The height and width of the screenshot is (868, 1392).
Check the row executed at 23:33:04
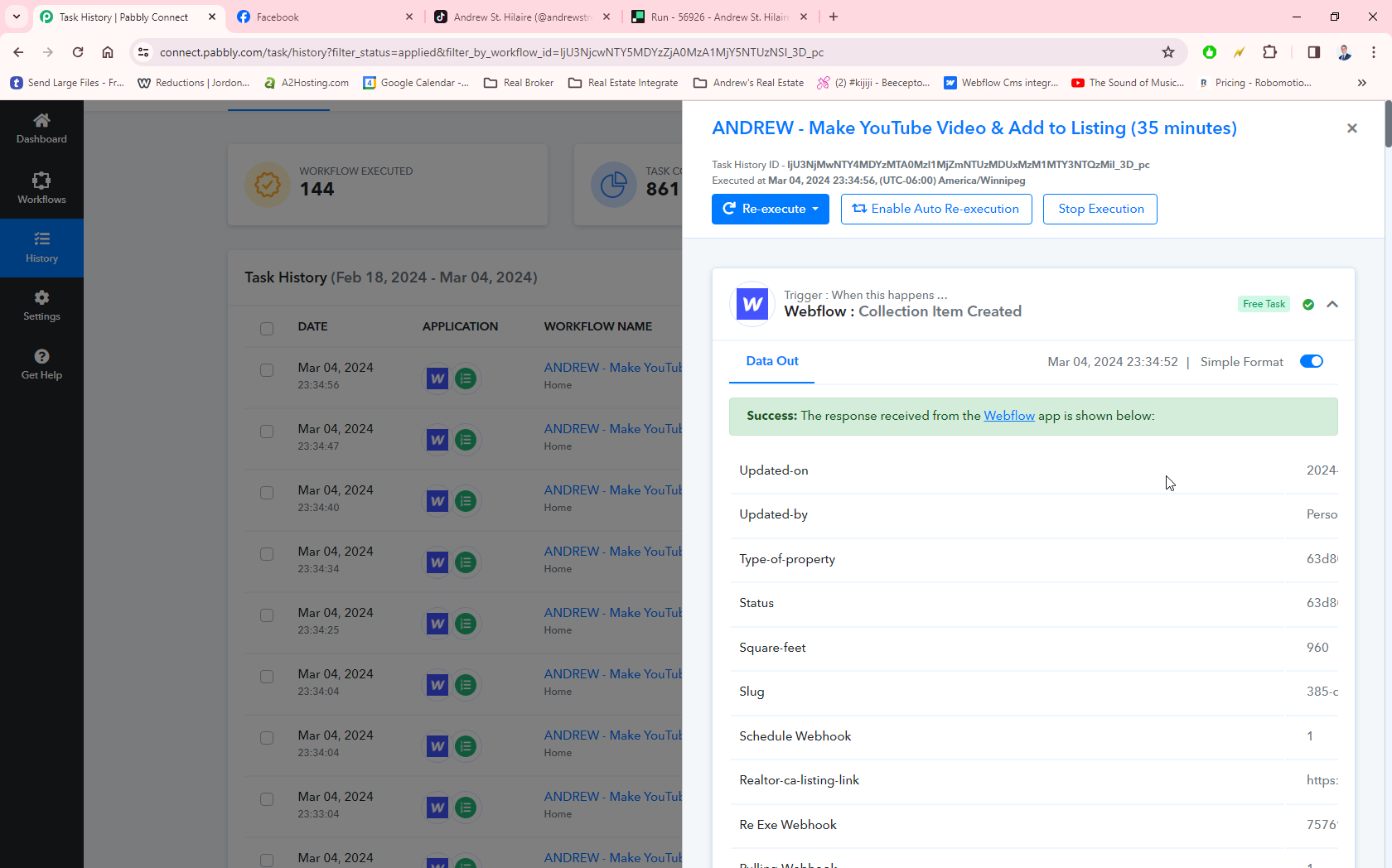click(267, 799)
